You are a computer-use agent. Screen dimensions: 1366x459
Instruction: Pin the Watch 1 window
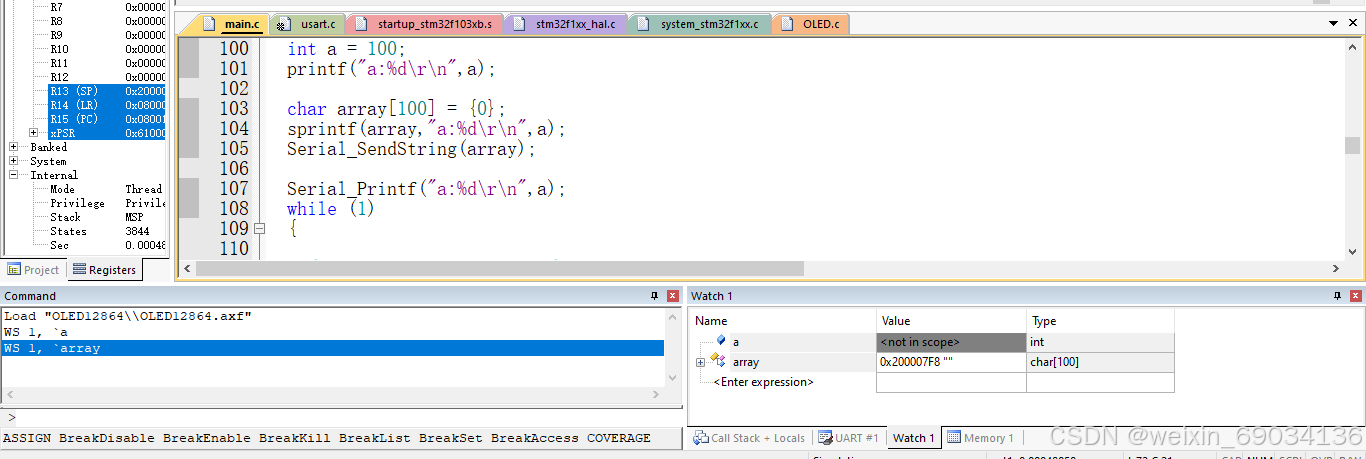click(x=1338, y=296)
